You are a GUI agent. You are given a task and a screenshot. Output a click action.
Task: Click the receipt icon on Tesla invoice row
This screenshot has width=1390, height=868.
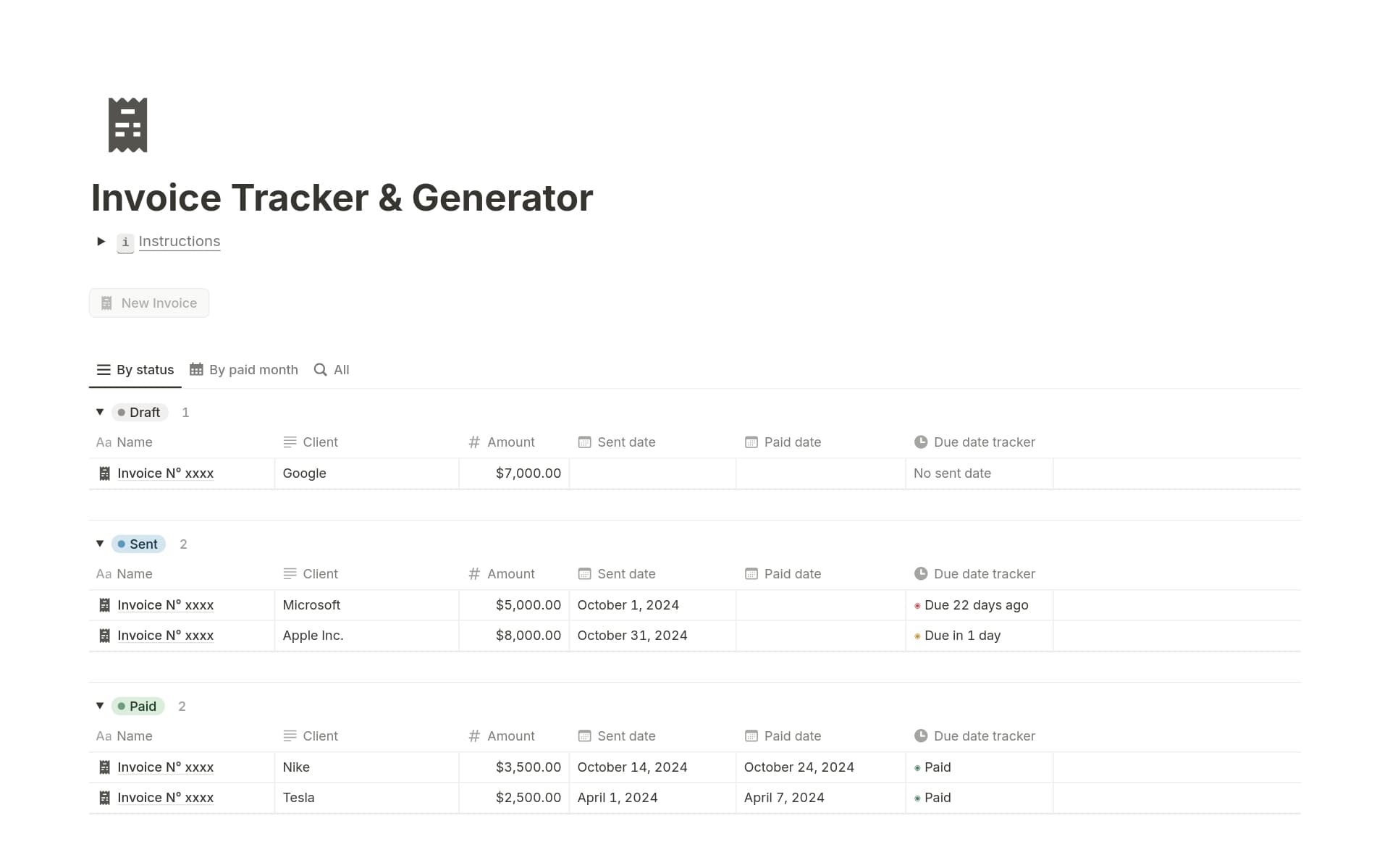pyautogui.click(x=104, y=798)
